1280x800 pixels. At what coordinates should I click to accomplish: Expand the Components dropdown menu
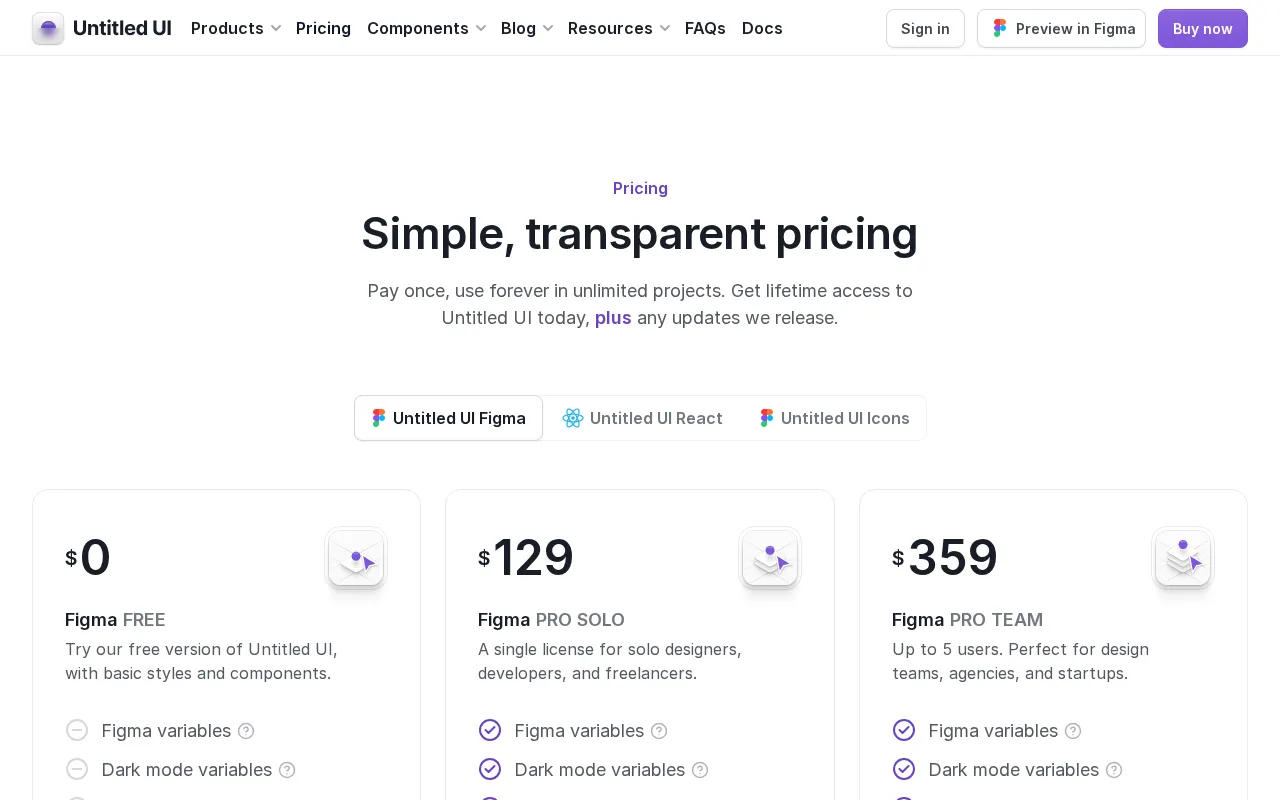coord(426,28)
